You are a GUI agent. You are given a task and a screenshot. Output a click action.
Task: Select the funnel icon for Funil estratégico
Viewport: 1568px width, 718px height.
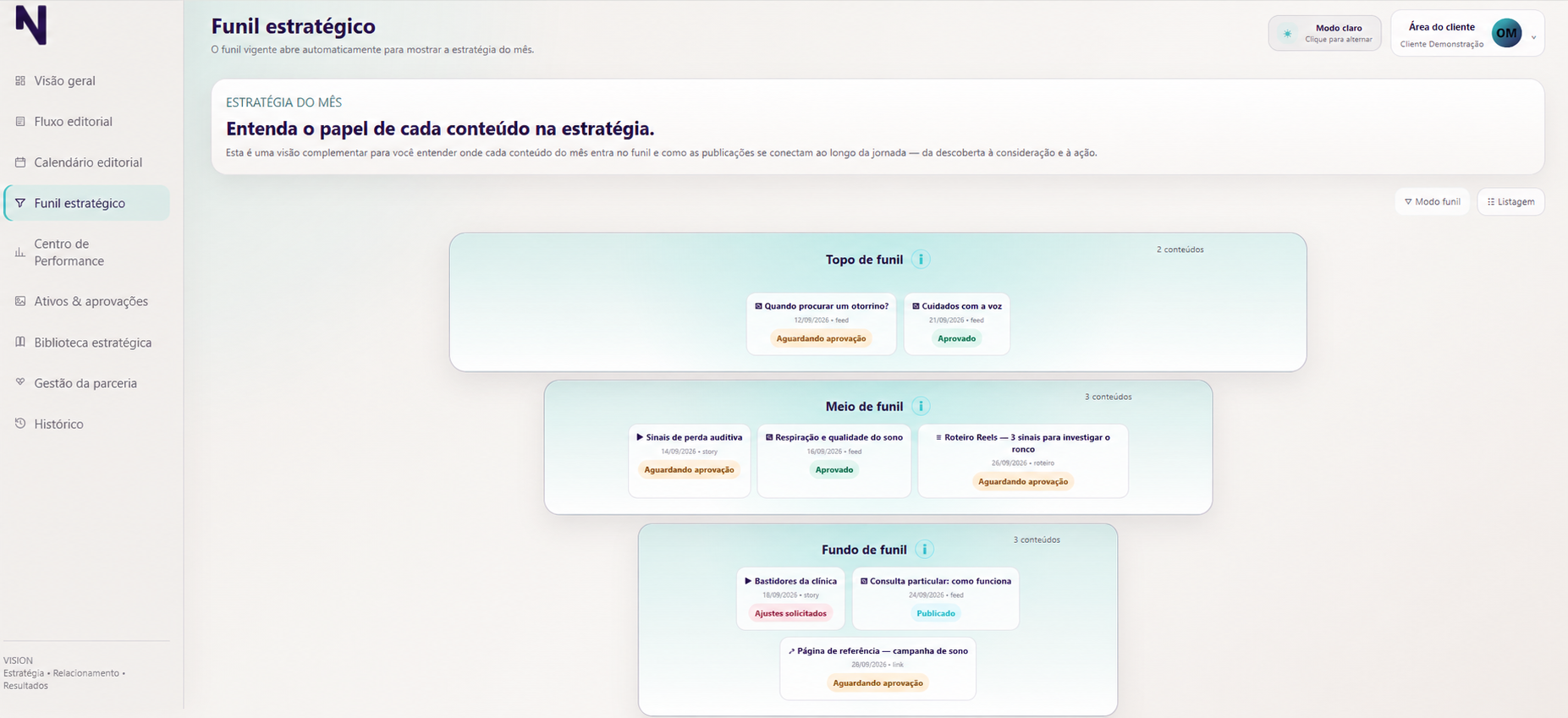[20, 203]
